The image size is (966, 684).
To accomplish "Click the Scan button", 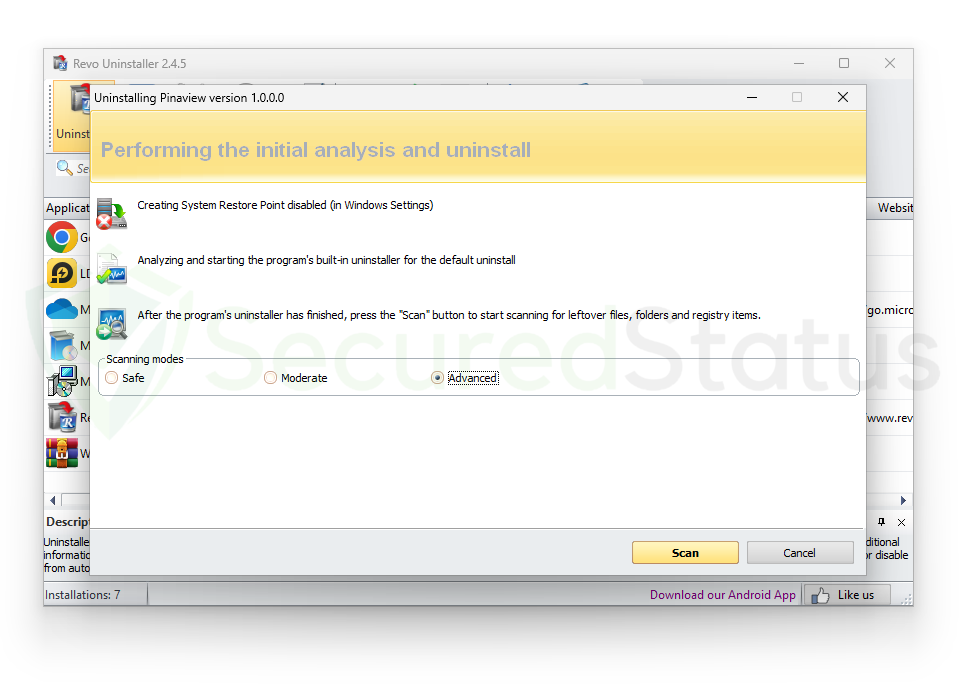I will (x=685, y=553).
